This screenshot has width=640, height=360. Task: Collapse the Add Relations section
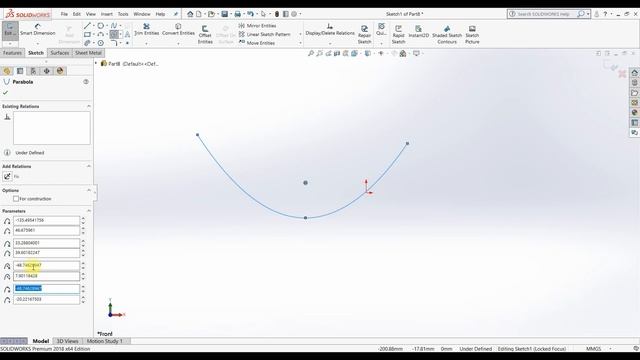(x=89, y=166)
